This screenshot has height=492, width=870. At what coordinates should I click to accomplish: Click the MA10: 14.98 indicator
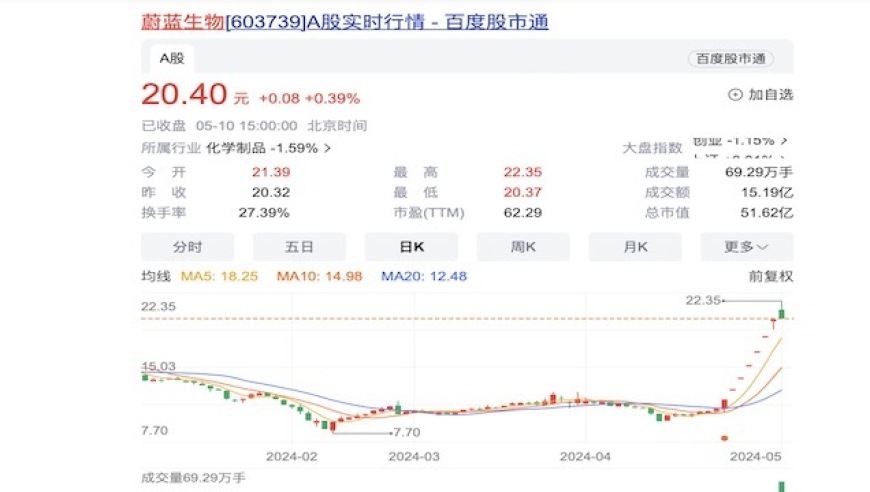320,276
